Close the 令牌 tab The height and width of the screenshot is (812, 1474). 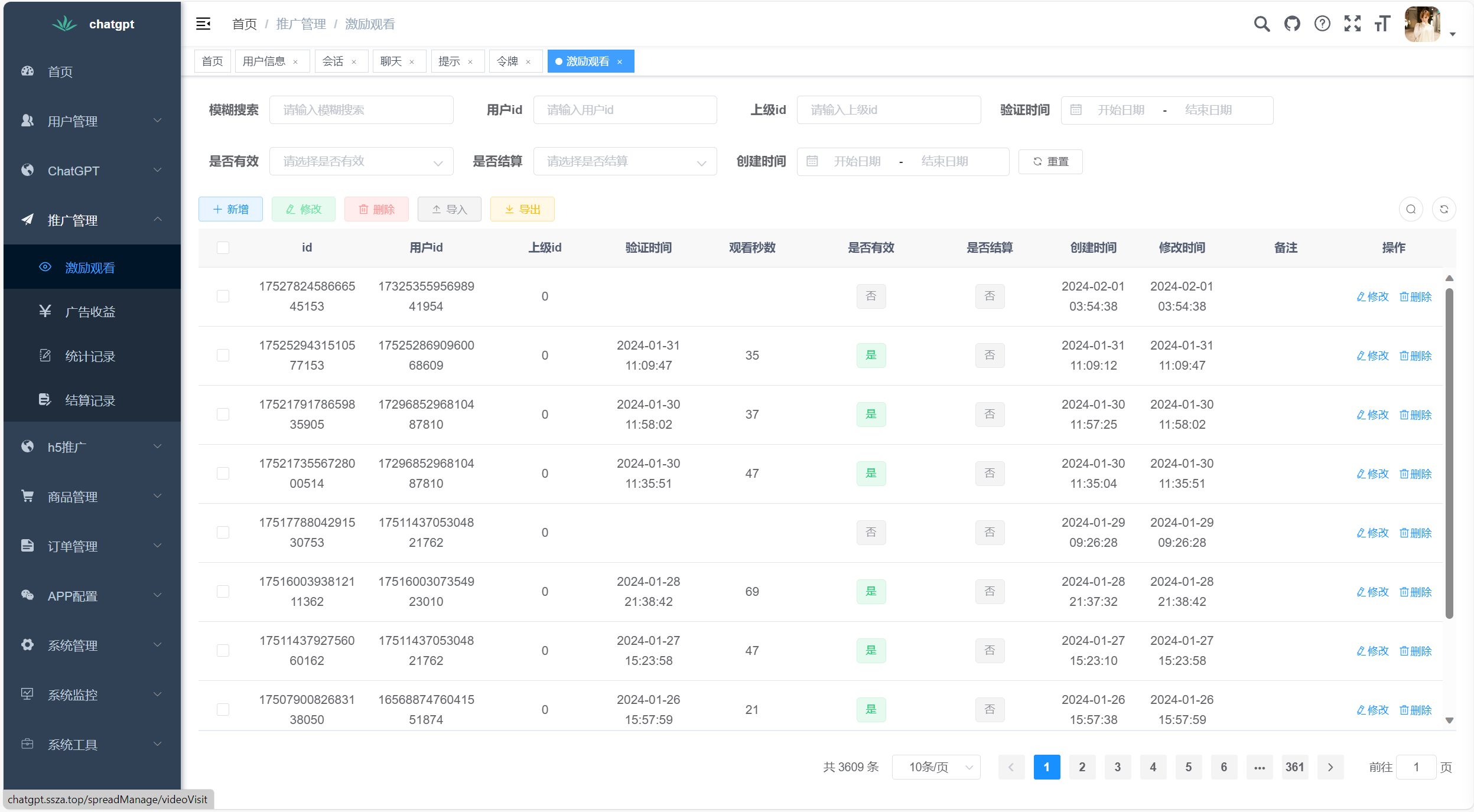(528, 62)
